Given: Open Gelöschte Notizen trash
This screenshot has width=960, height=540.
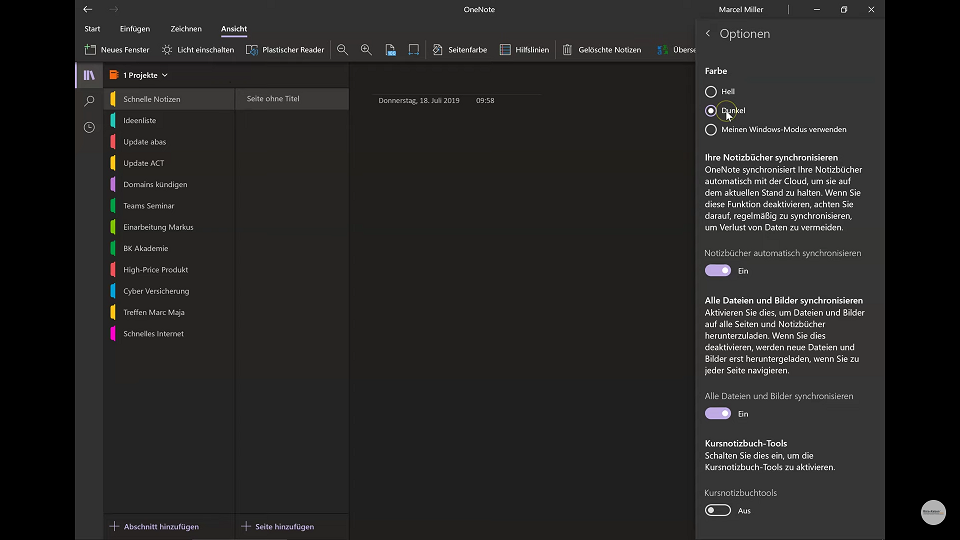Looking at the screenshot, I should point(602,50).
